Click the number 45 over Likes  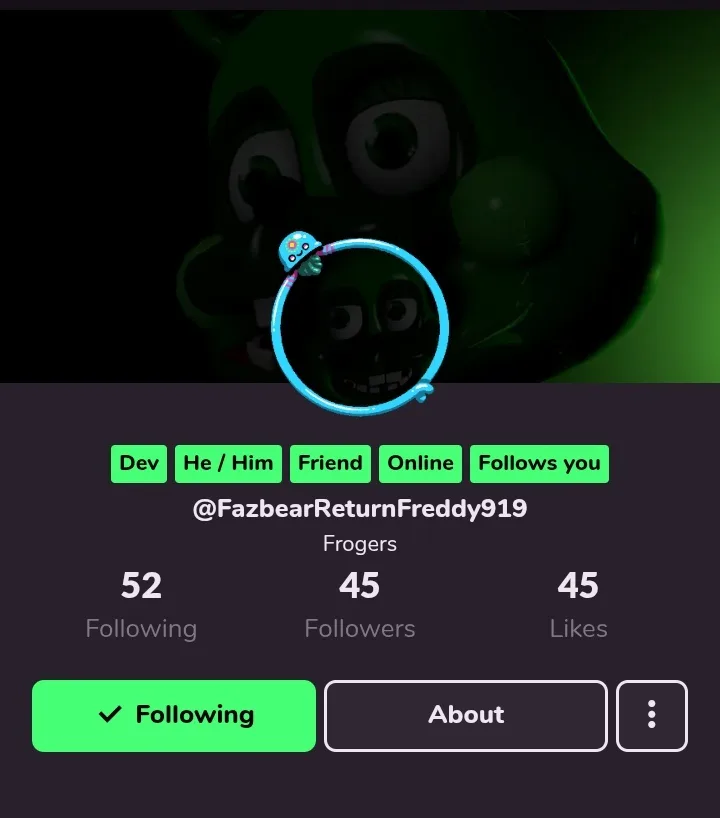coord(578,585)
